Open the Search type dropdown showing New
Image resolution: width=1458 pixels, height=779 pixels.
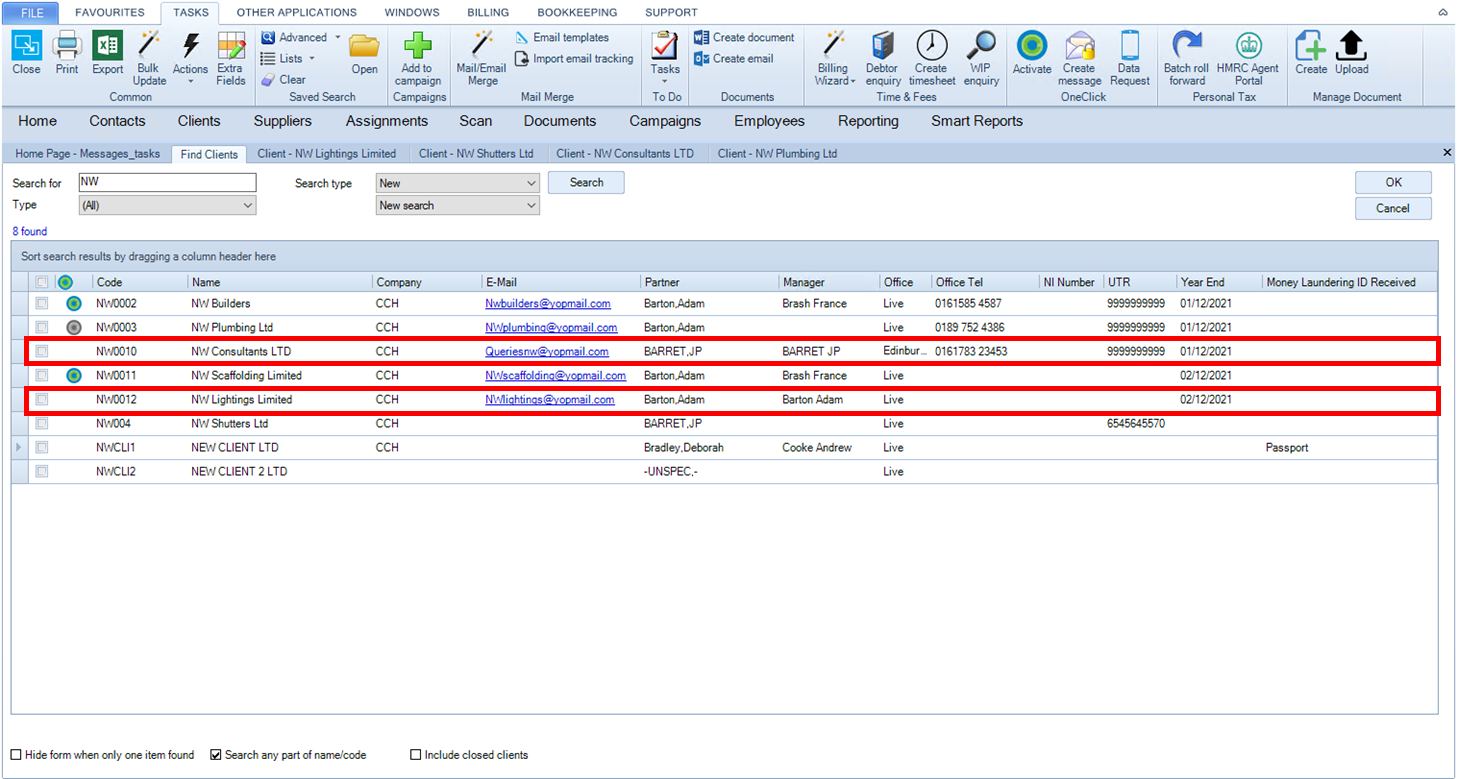click(x=458, y=183)
